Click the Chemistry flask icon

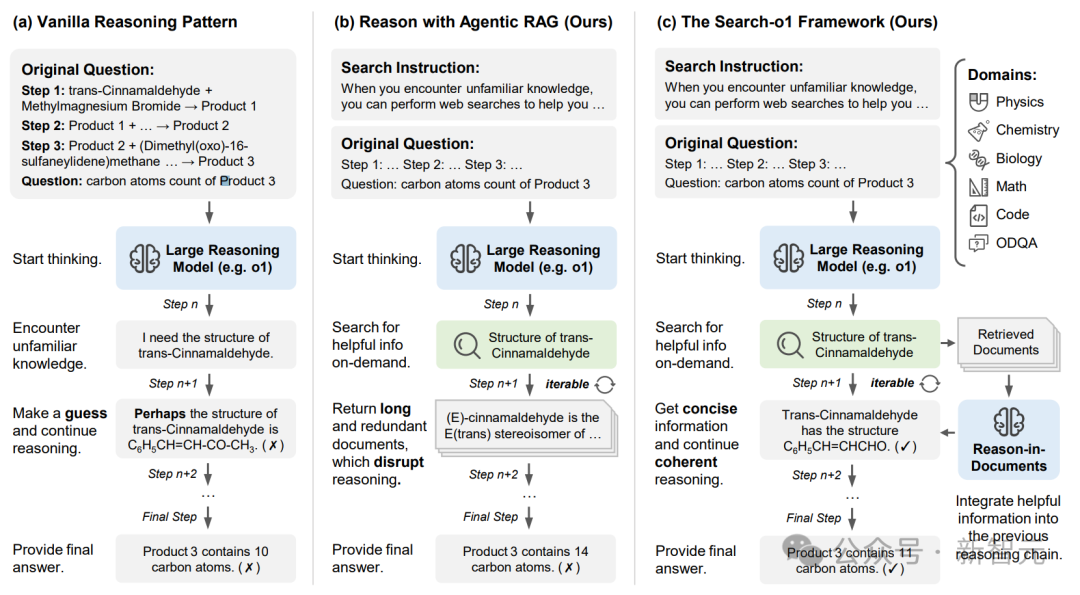click(978, 130)
